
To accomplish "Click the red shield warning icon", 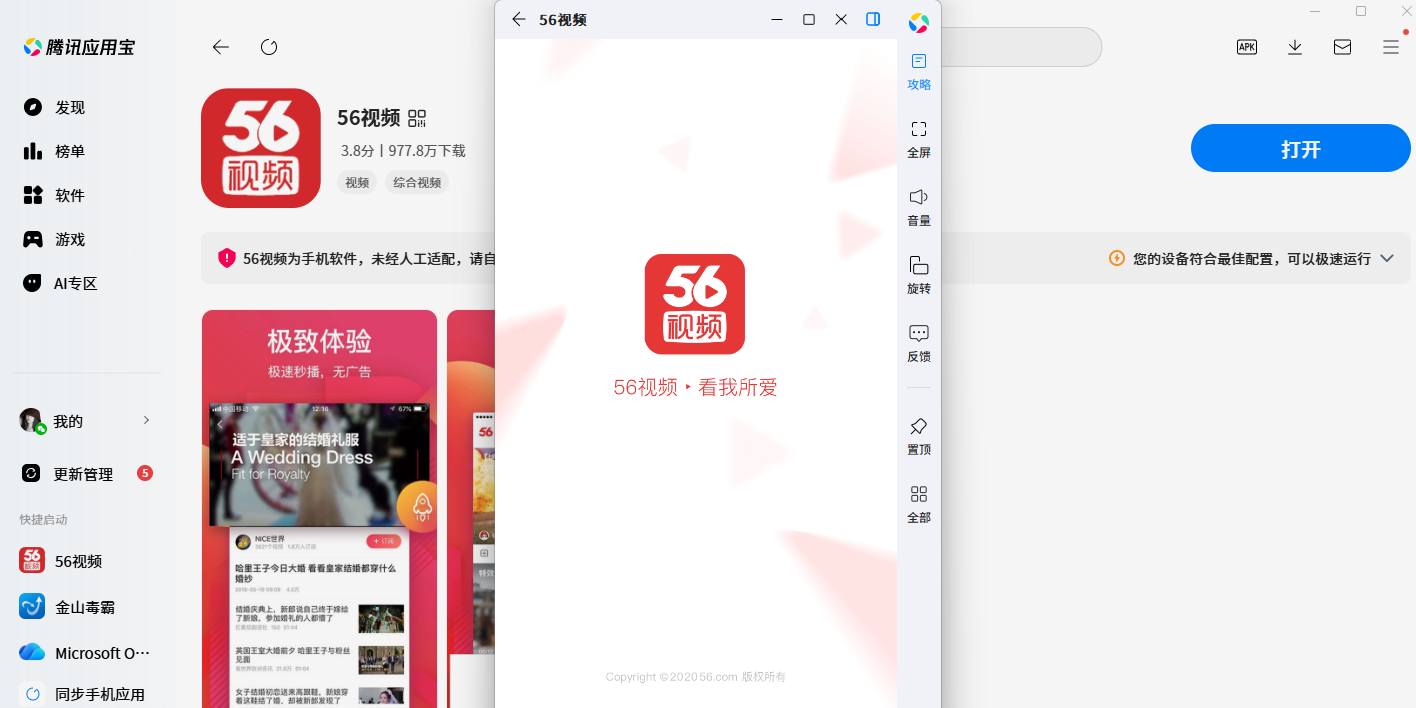I will (227, 258).
